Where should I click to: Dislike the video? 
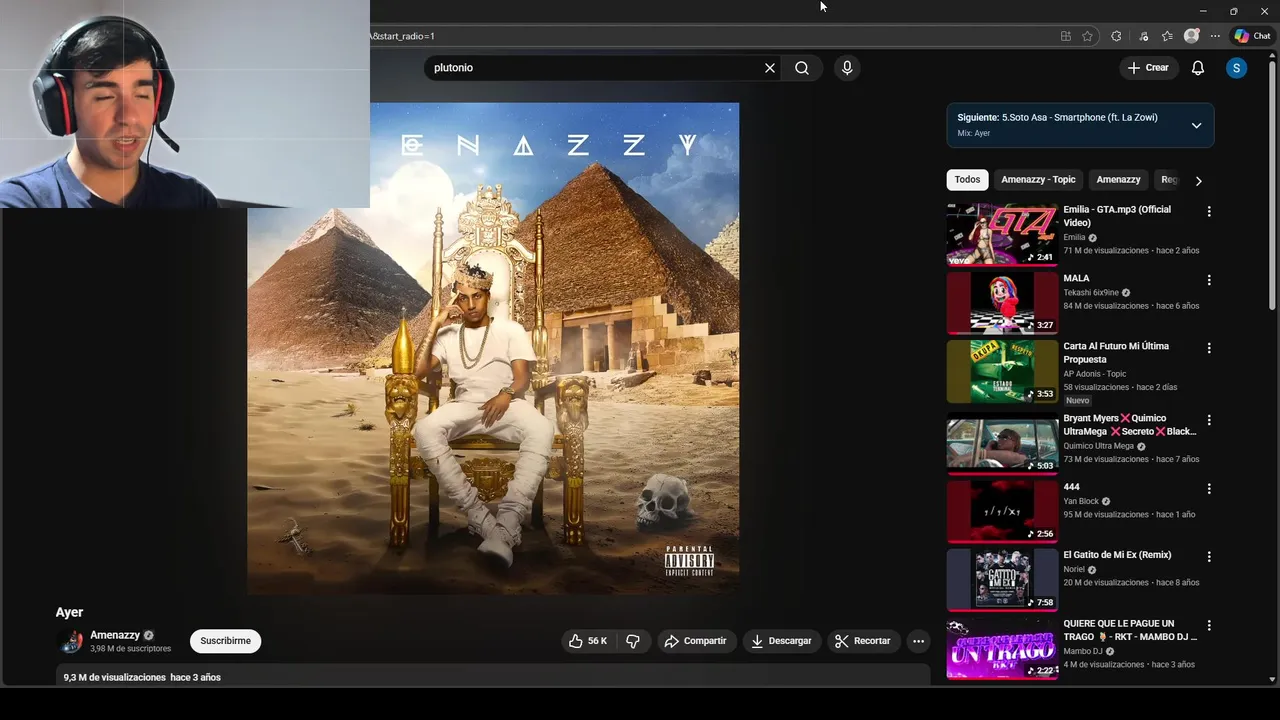(x=633, y=641)
